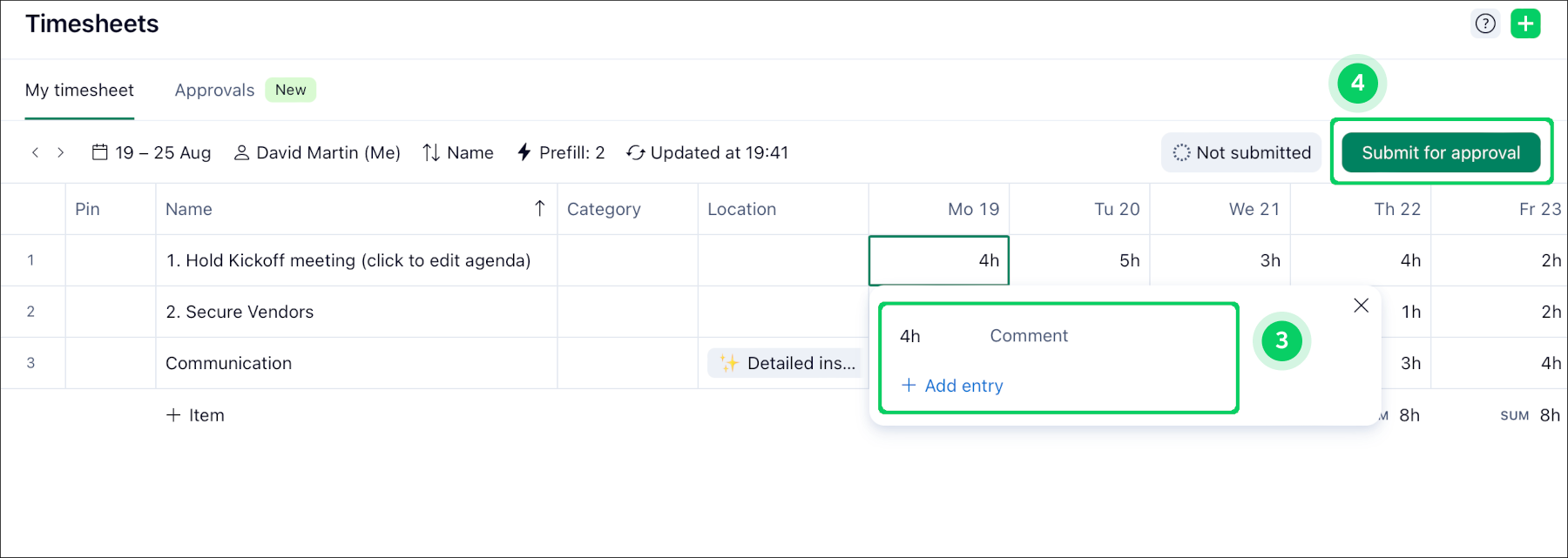Select the Friday 2h cell for Kickoff meeting
The width and height of the screenshot is (1568, 558).
1500,260
